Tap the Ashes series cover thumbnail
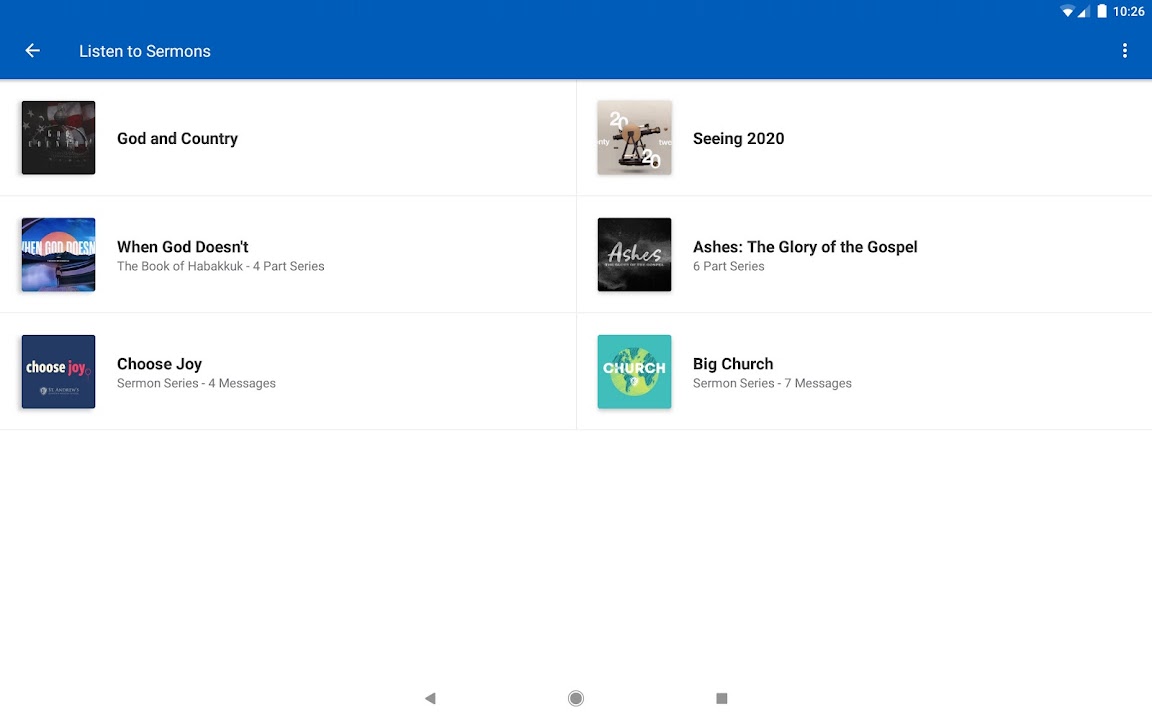 [634, 255]
